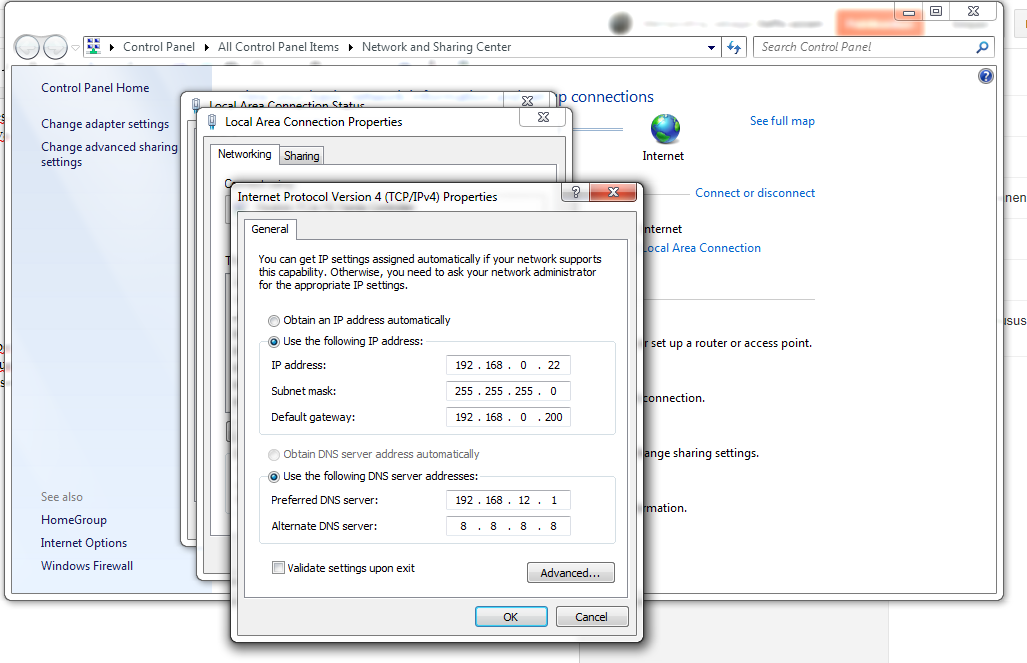Open Change adapter settings
Screen dimensions: 1027x663
click(x=105, y=124)
